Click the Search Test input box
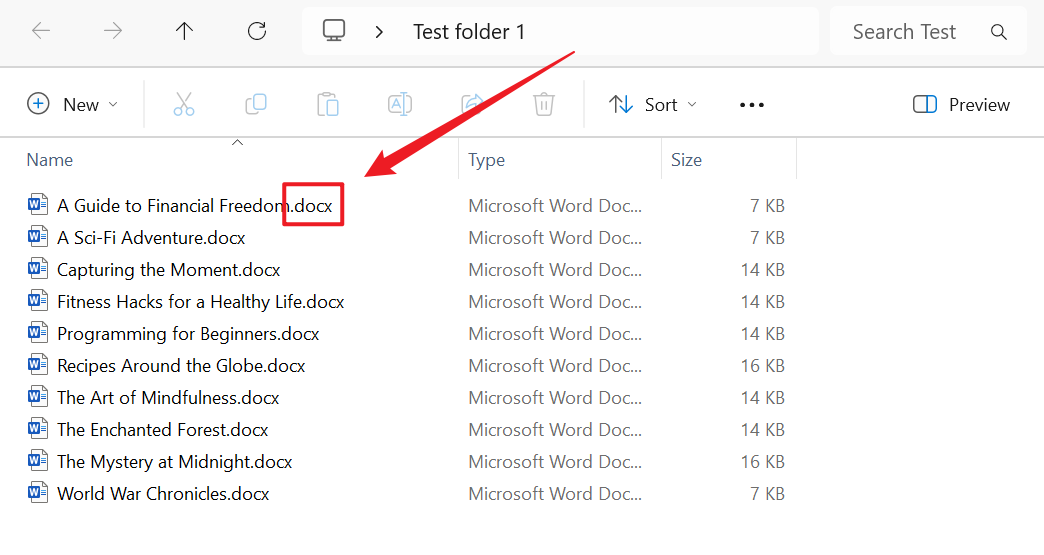This screenshot has width=1044, height=555. 905,32
